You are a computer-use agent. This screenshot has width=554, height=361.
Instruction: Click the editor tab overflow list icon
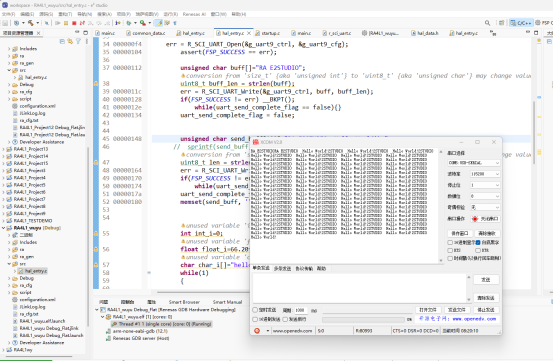point(493,33)
